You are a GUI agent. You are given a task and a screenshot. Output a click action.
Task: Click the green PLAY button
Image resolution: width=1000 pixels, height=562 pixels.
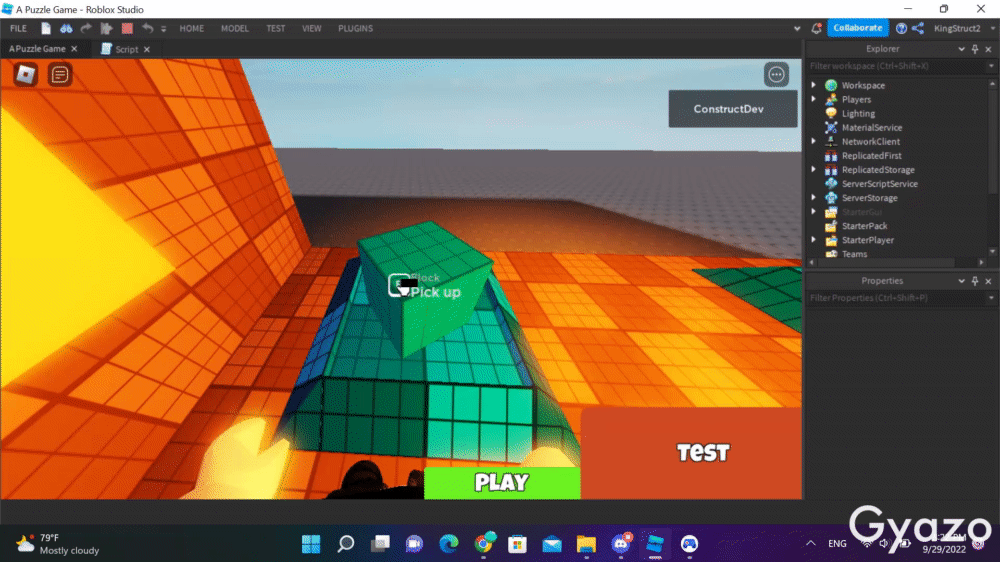tap(502, 482)
